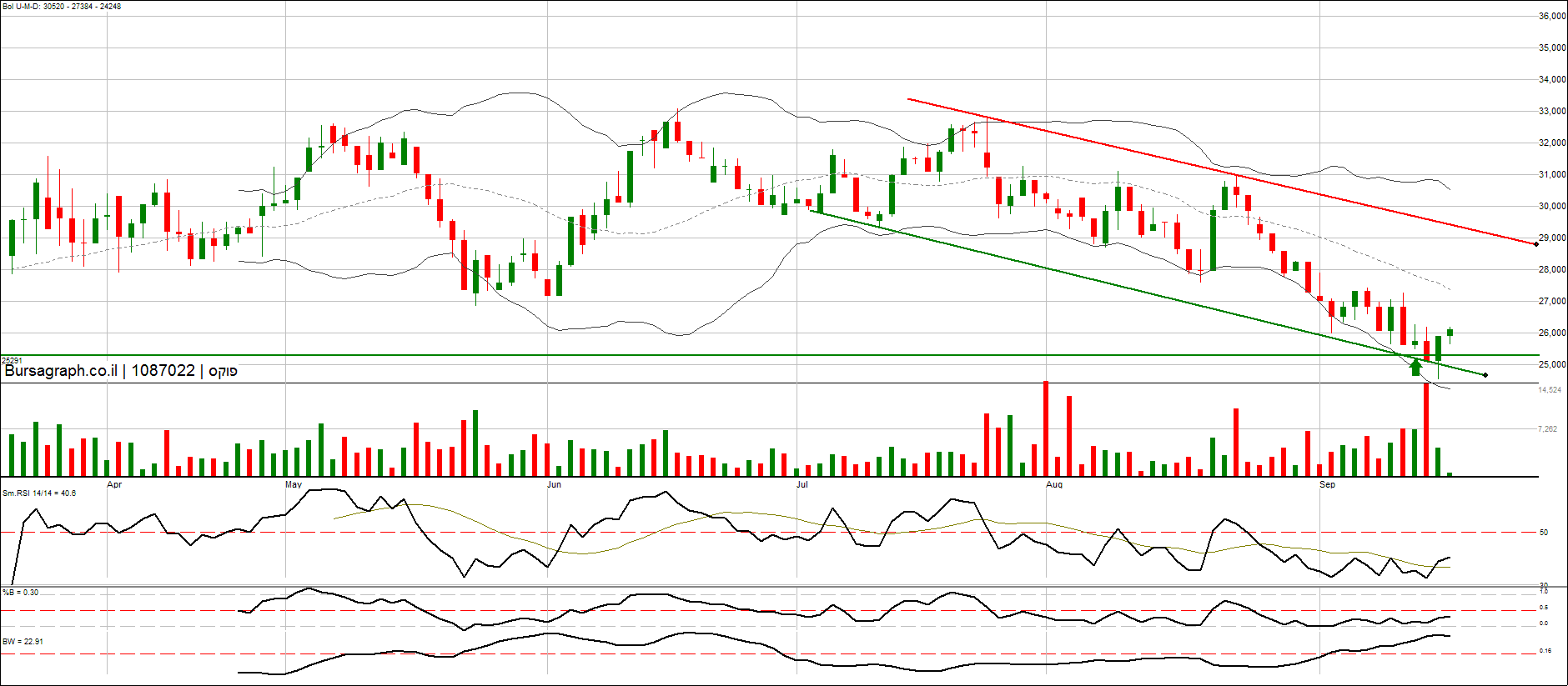The height and width of the screenshot is (686, 1568).
Task: Select the Sep marker on time axis
Action: click(x=1327, y=484)
